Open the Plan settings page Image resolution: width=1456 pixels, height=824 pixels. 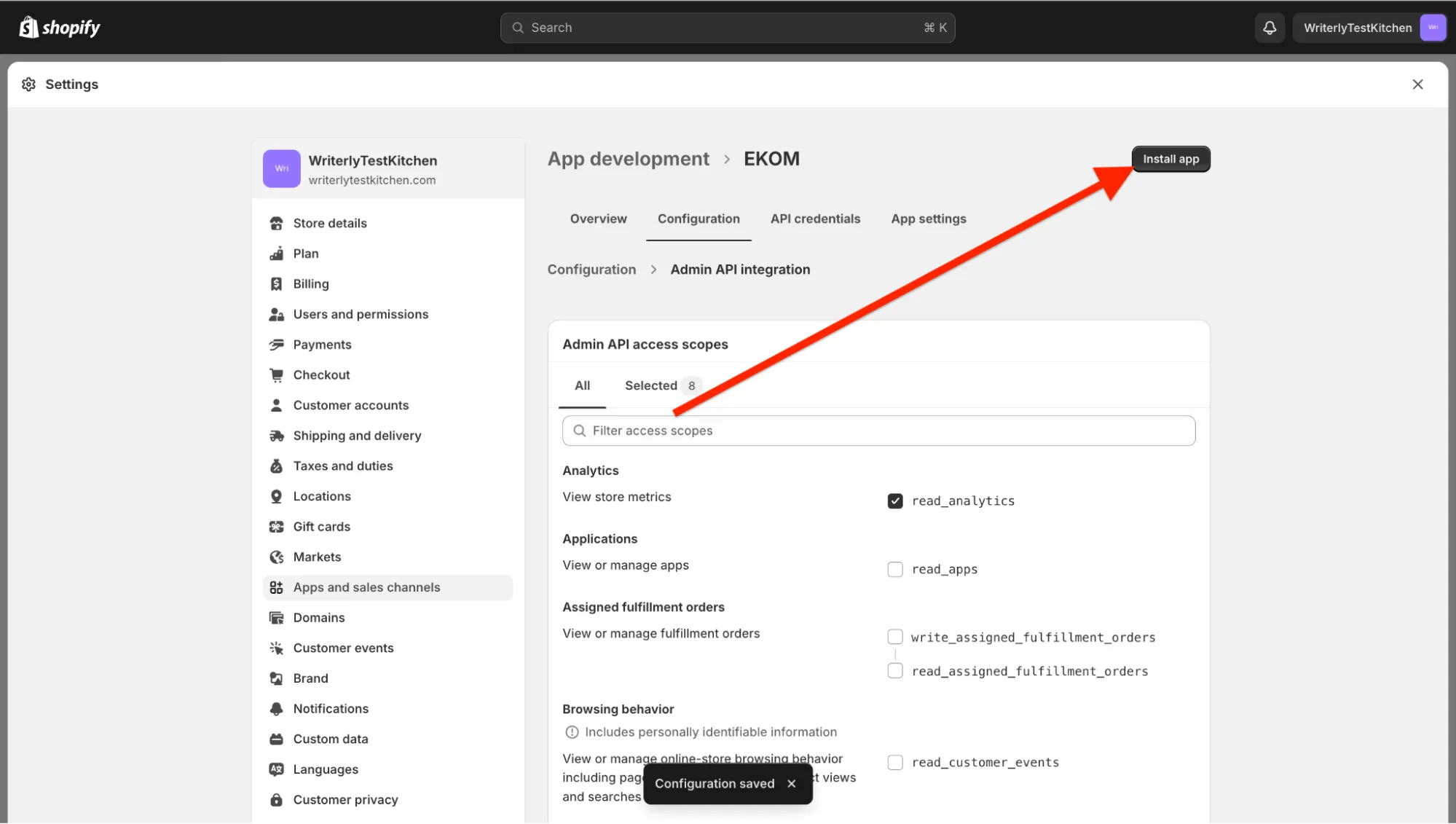[388, 254]
